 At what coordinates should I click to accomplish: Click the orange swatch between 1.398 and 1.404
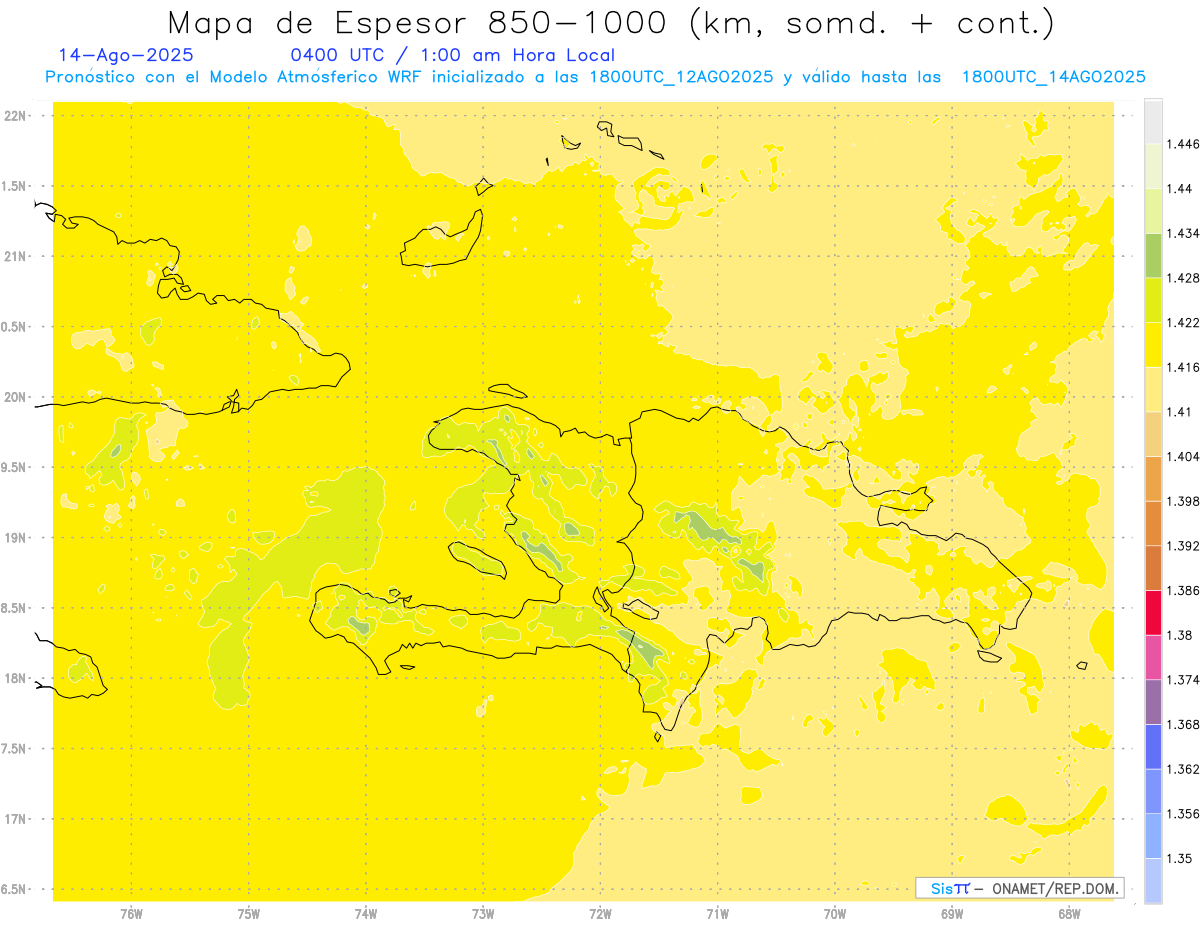click(1153, 478)
